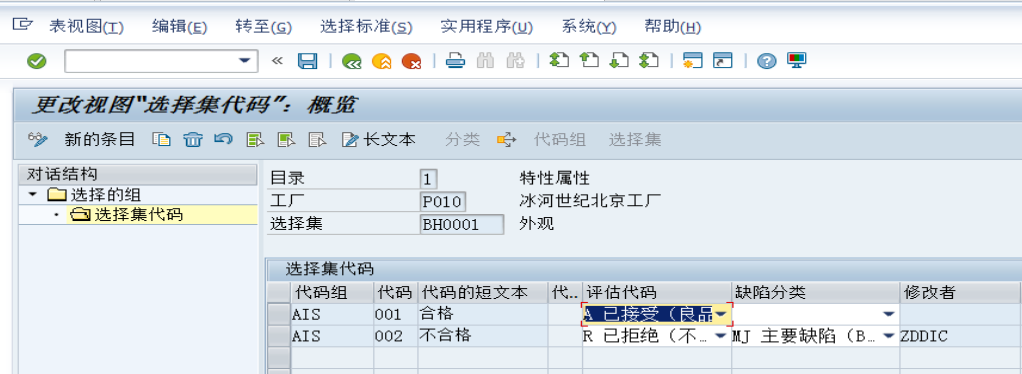Click the 分类 button
1022x374 pixels.
[462, 139]
